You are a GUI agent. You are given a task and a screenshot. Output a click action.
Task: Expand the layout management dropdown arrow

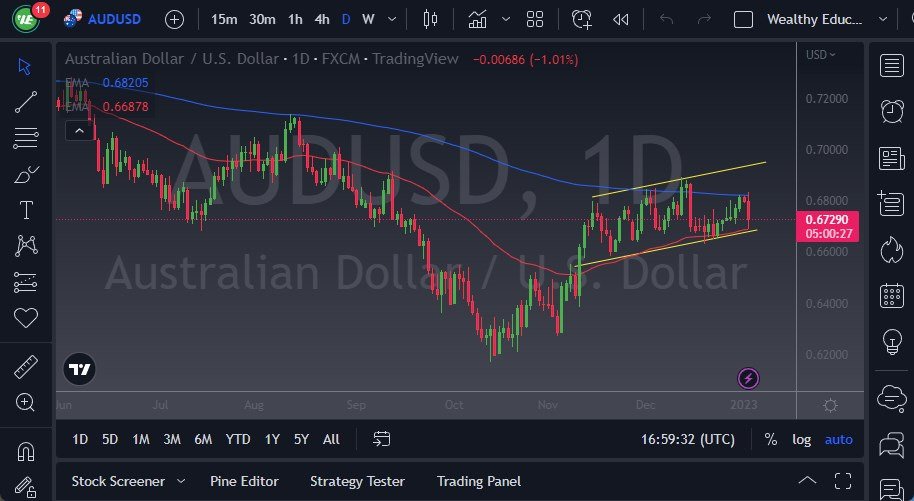click(x=883, y=19)
